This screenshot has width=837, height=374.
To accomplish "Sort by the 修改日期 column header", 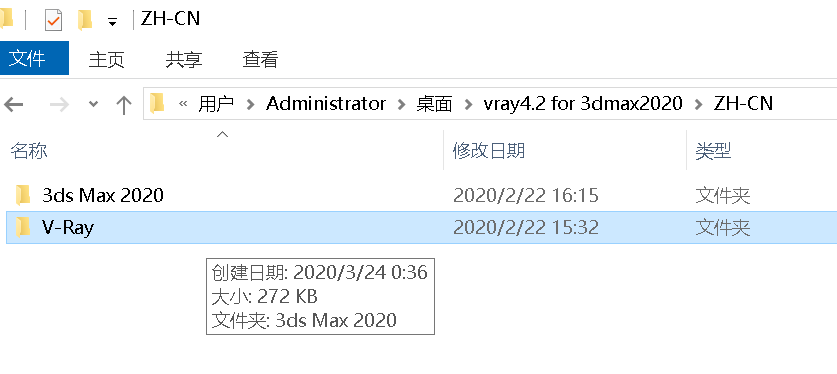I will pos(488,151).
